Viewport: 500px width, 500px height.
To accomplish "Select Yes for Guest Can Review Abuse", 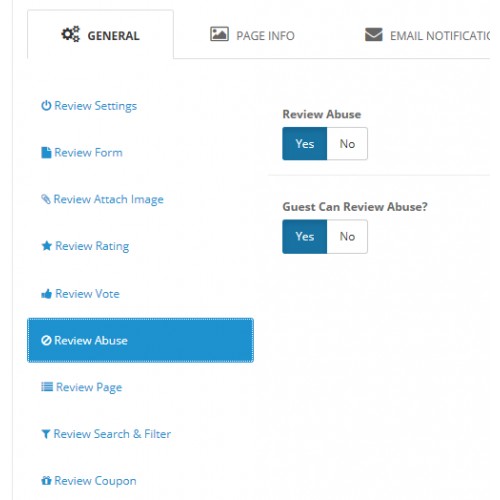I will [305, 236].
